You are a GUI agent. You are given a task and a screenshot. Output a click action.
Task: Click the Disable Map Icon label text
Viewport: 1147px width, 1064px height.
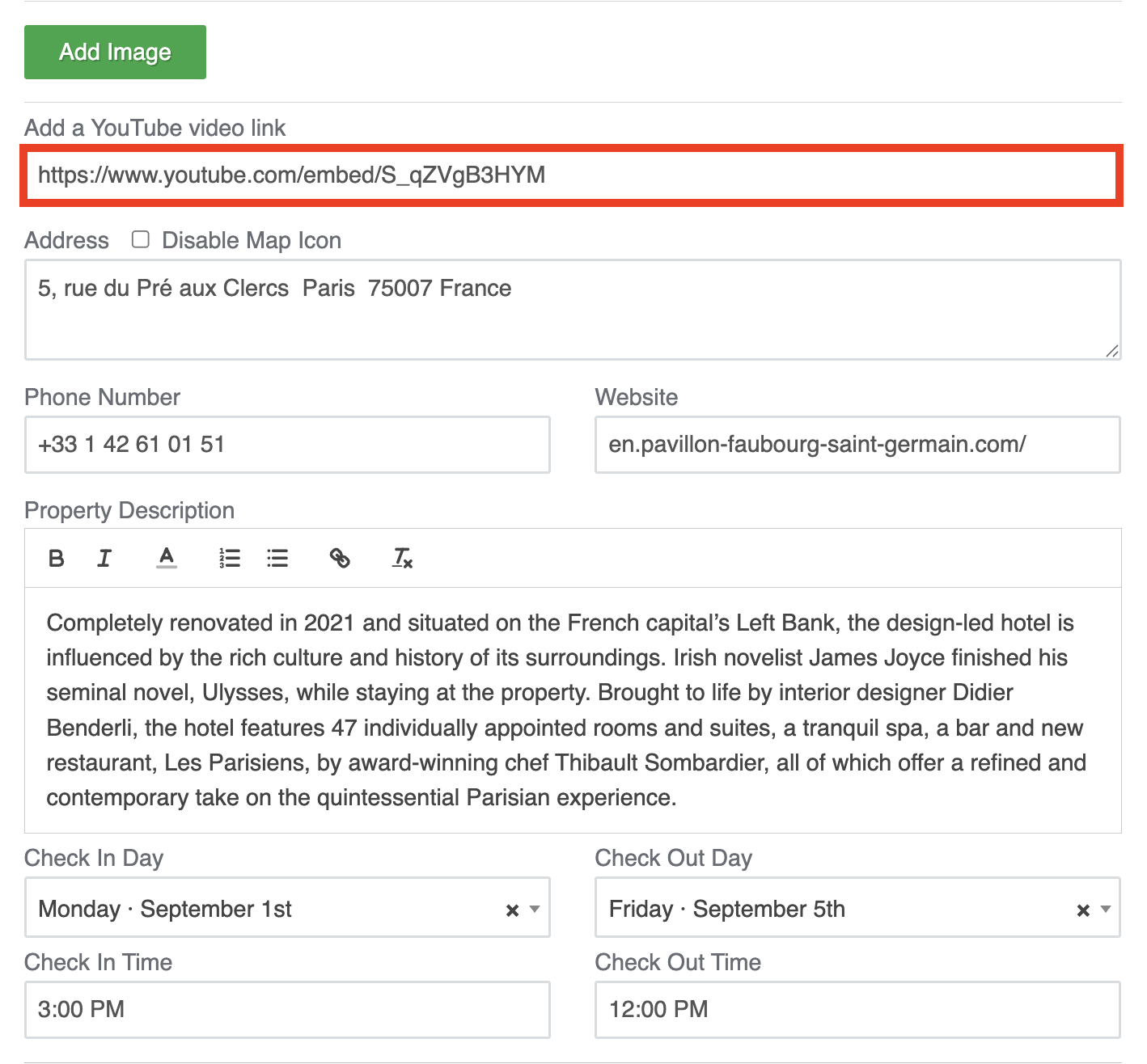(x=252, y=240)
